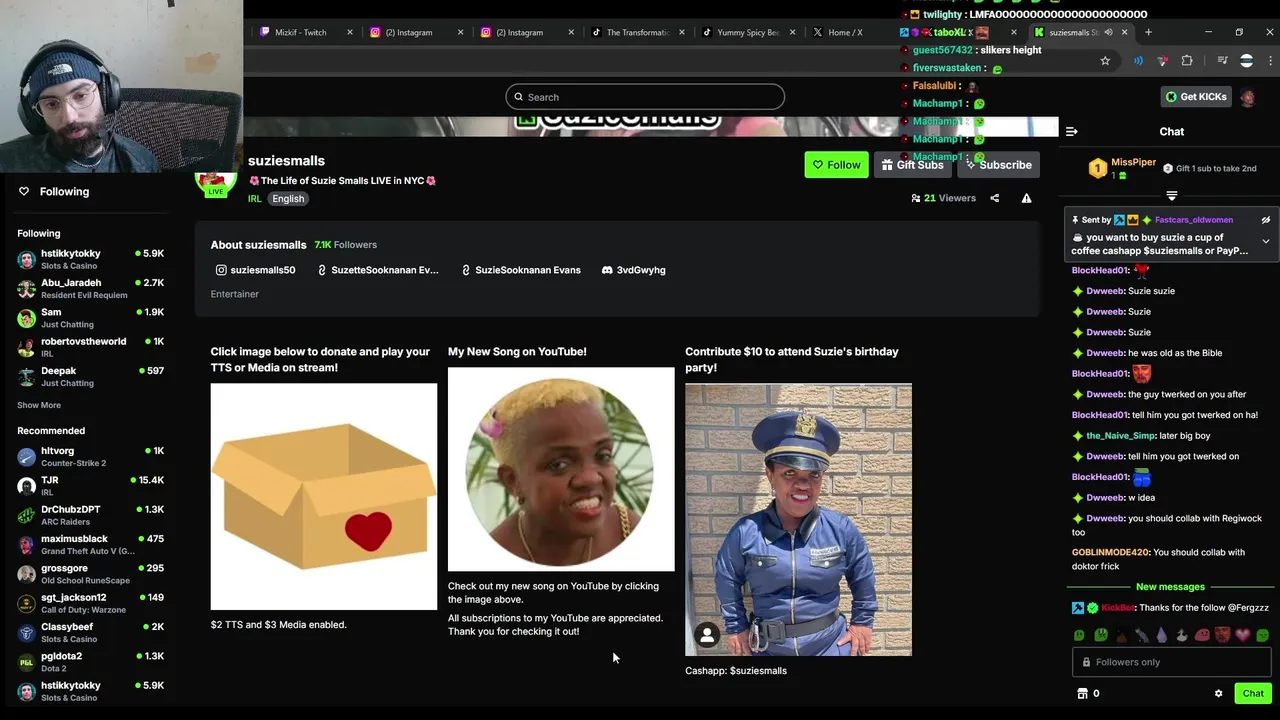Click the donation box image
Screen dimensions: 1280x720
click(324, 496)
